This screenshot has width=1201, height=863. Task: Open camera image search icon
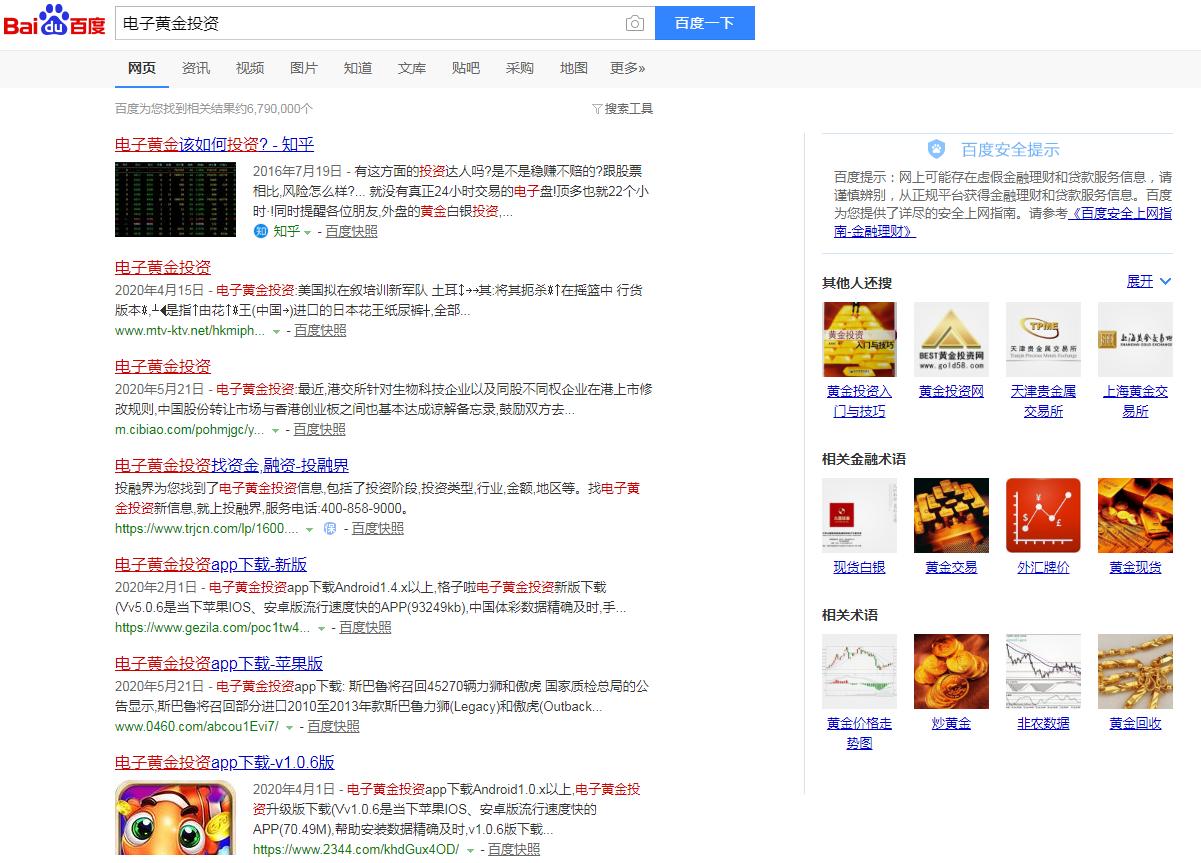click(x=634, y=23)
